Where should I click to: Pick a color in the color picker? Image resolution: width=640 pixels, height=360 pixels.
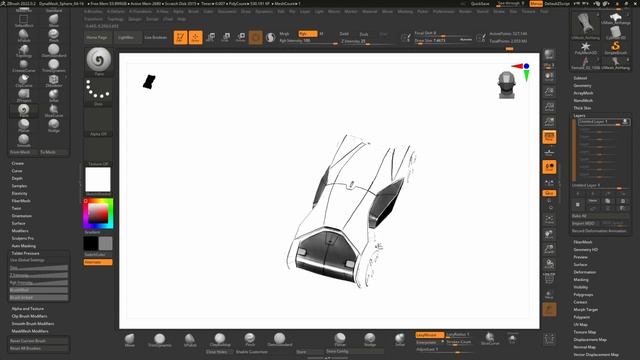click(98, 213)
